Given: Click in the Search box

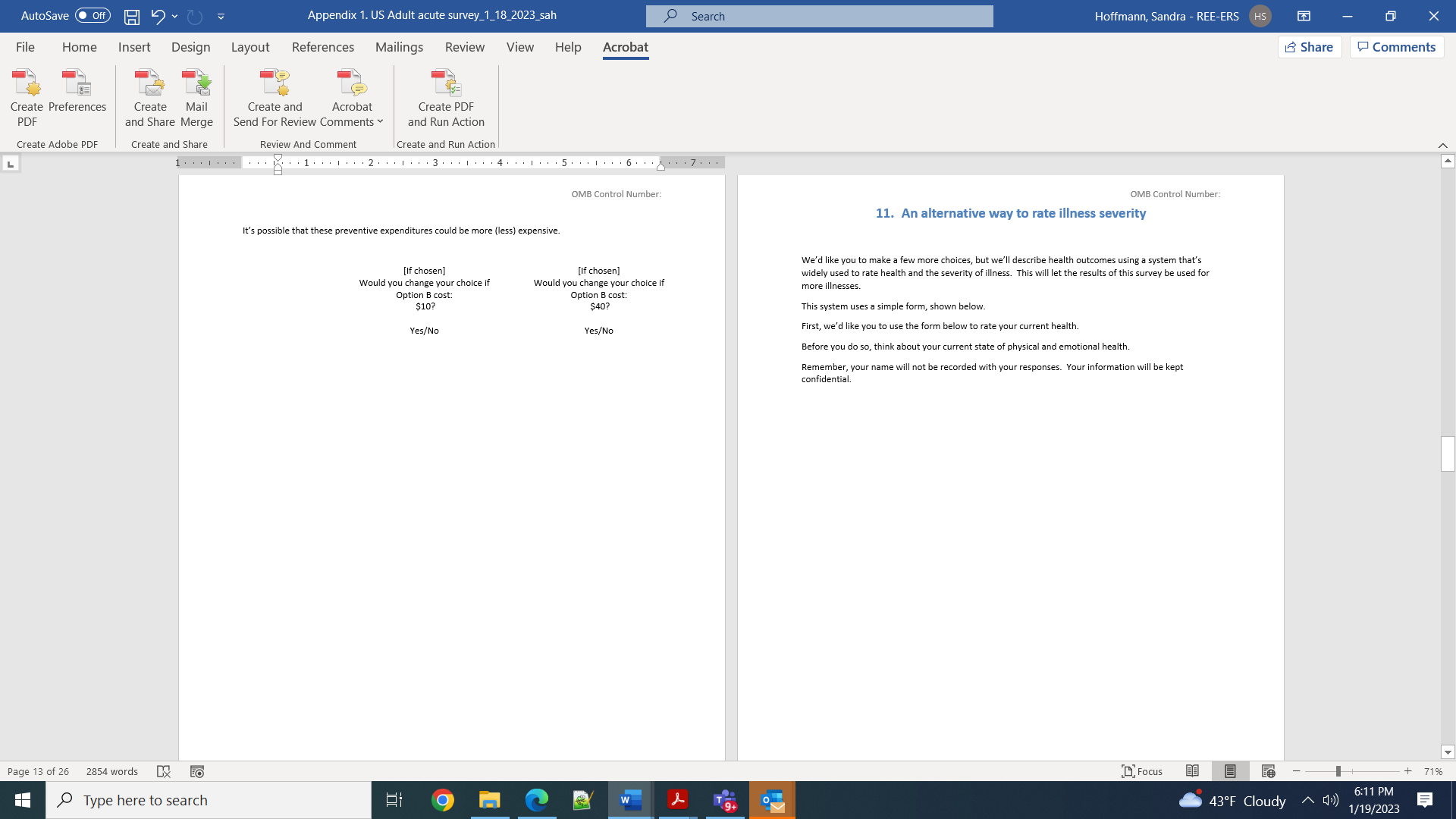Looking at the screenshot, I should coord(819,16).
